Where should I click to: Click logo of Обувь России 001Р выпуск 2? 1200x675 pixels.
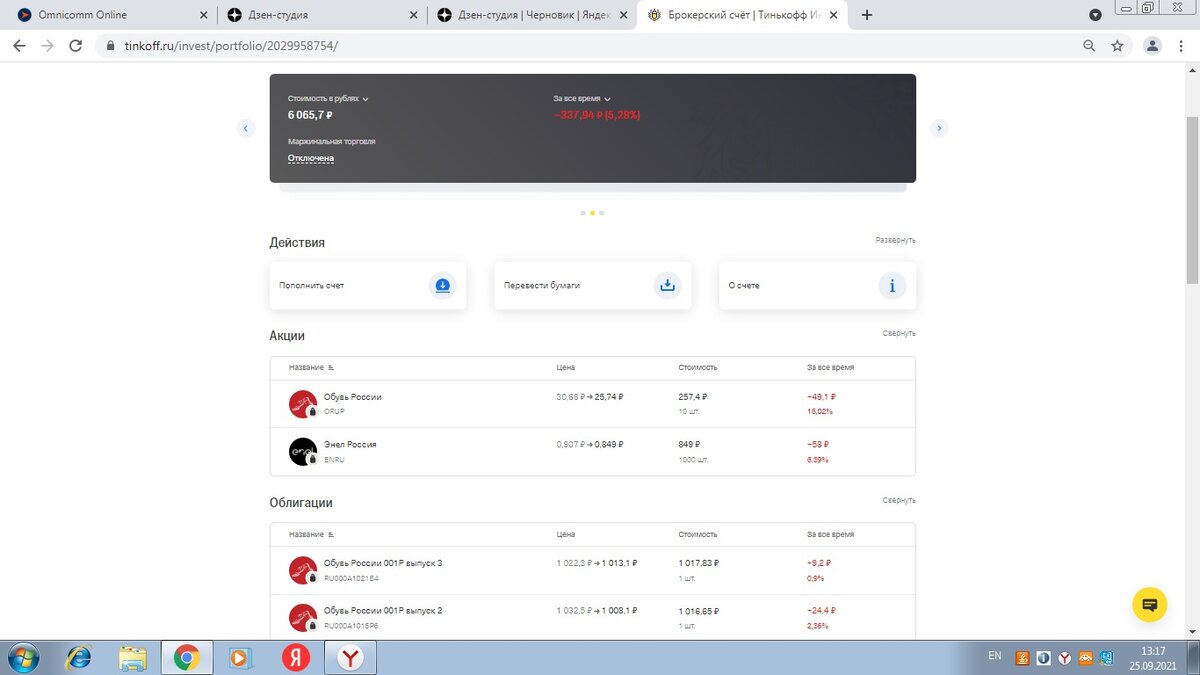tap(303, 617)
